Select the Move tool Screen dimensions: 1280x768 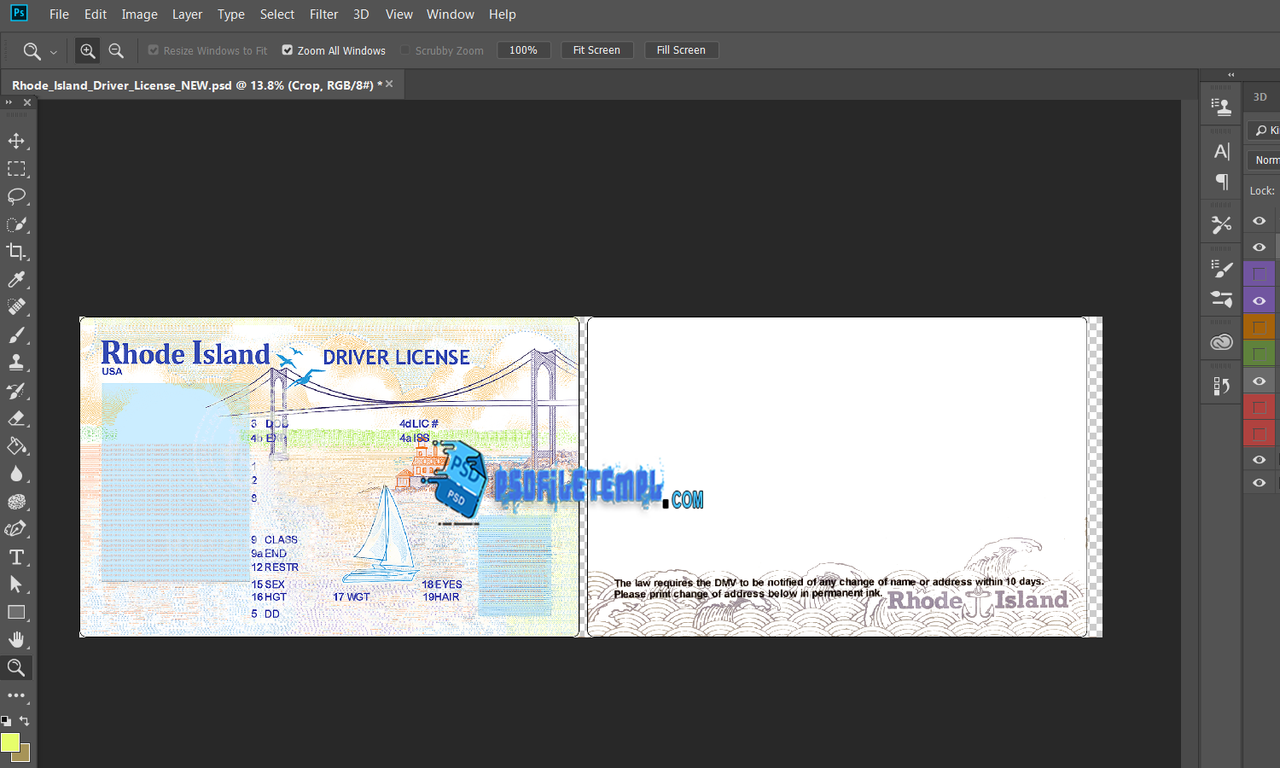16,141
